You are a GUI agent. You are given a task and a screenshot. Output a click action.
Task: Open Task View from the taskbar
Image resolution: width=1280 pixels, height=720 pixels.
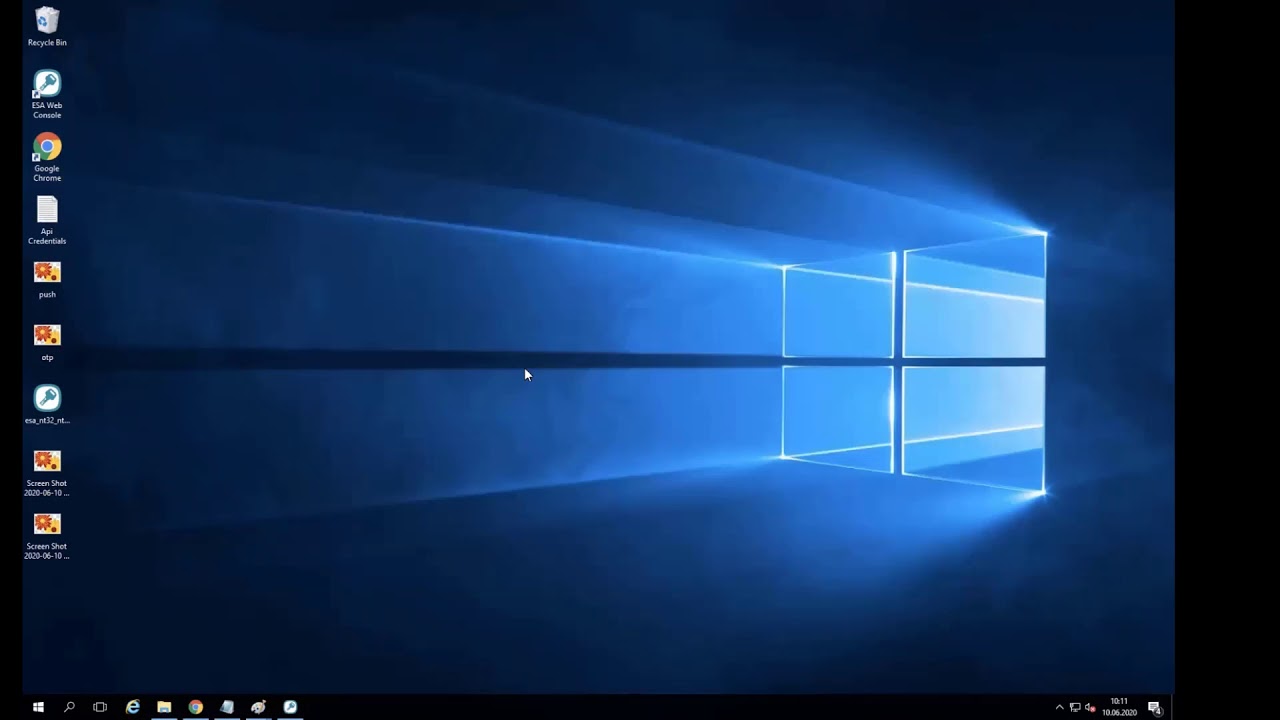pos(100,707)
